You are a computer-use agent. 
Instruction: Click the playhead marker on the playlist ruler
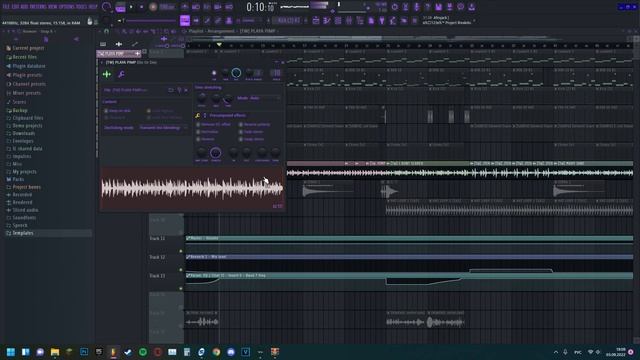coord(219,45)
